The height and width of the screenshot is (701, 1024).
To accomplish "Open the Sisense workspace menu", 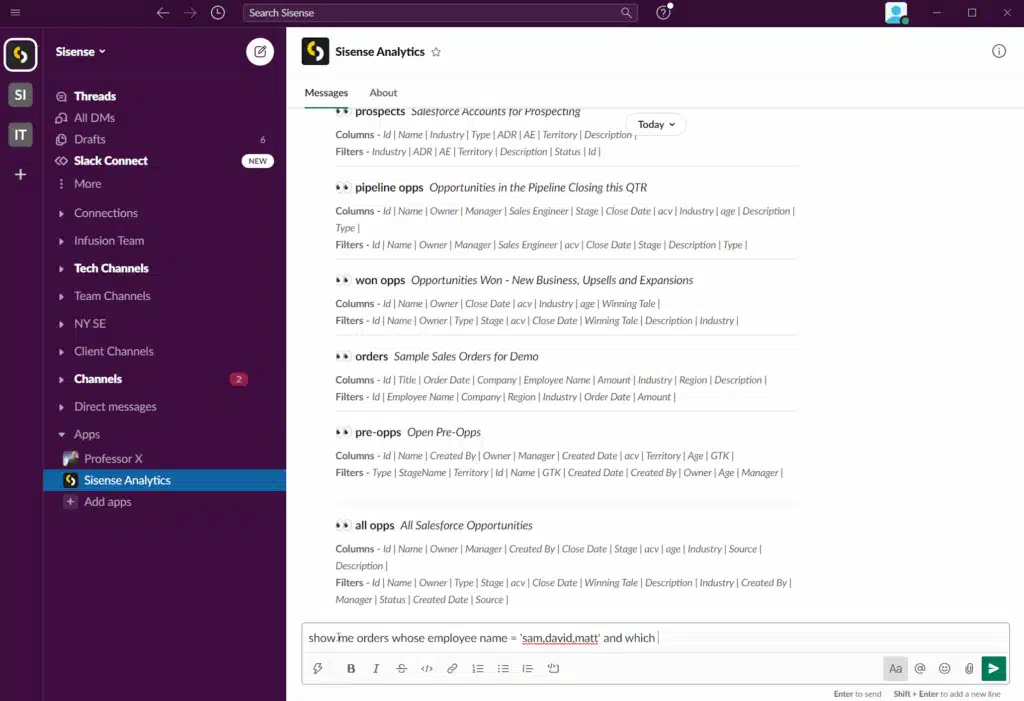I will click(x=80, y=52).
